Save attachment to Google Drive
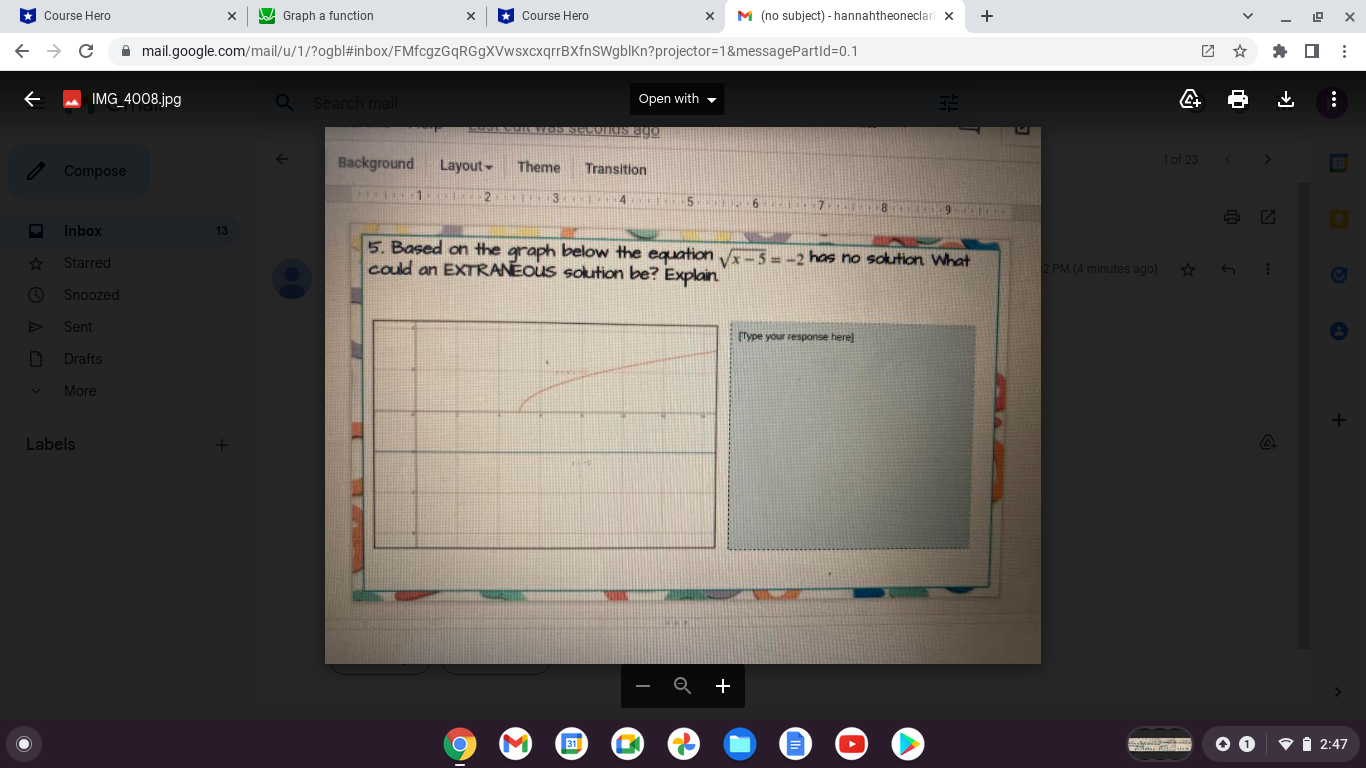The image size is (1366, 768). click(x=1189, y=99)
